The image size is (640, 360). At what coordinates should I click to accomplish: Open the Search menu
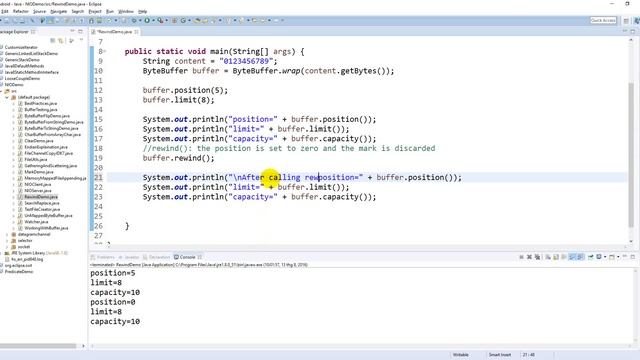coord(78,11)
